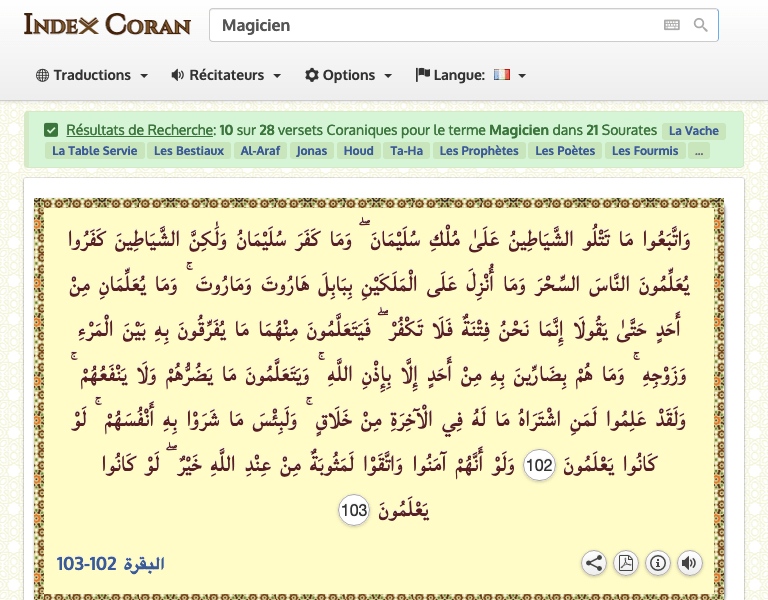Select the Ta-Ha sourate tag
The height and width of the screenshot is (600, 768).
[406, 151]
